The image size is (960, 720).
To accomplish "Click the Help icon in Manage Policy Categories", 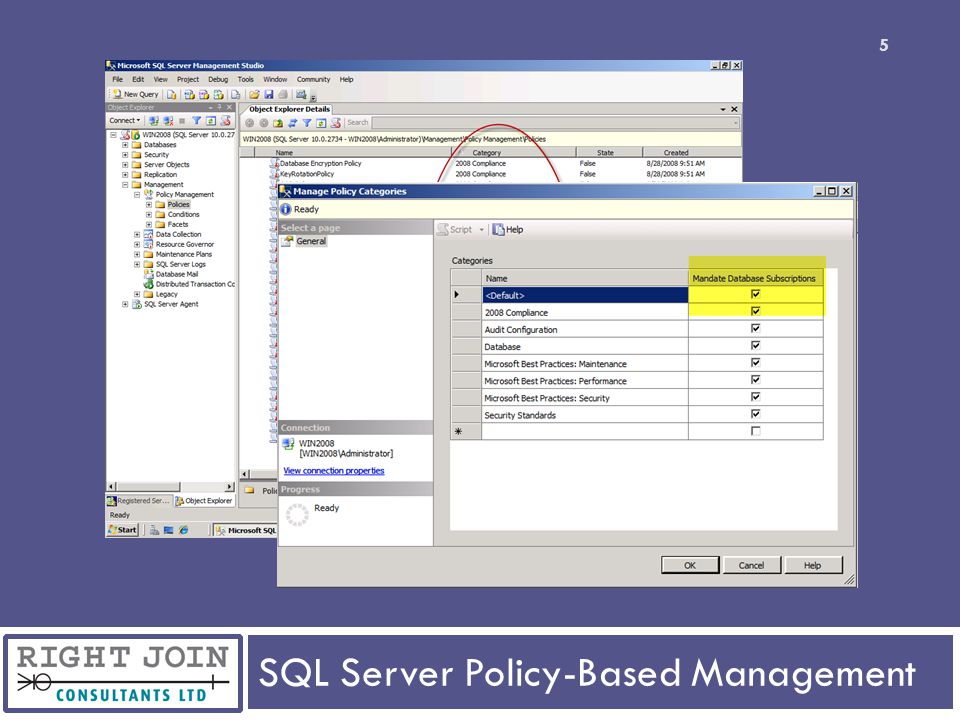I will click(x=498, y=230).
